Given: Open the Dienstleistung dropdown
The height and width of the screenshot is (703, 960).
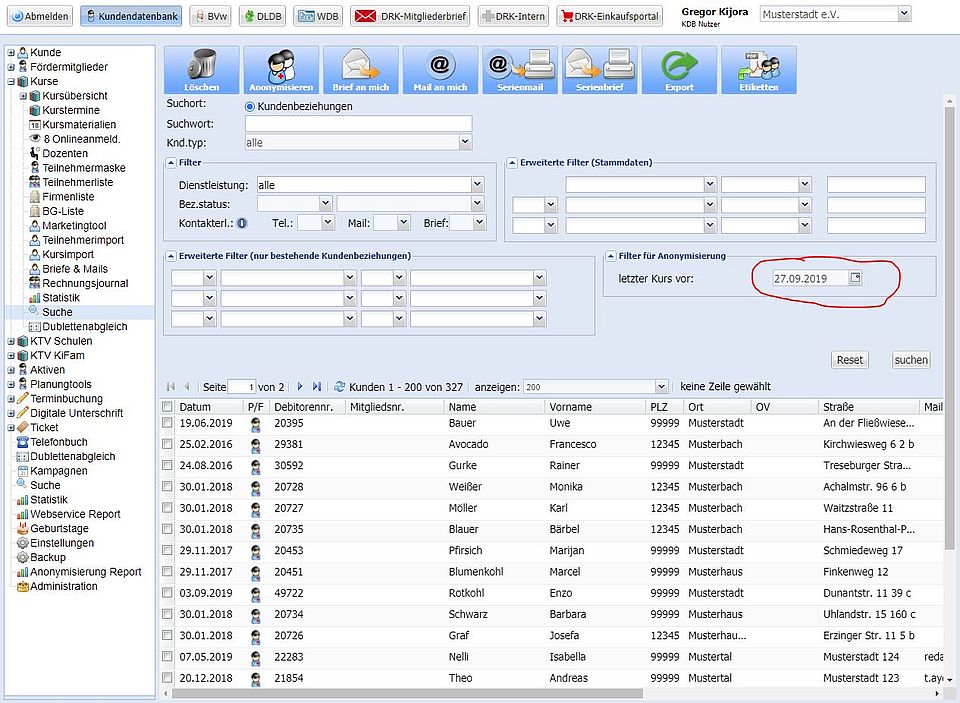Looking at the screenshot, I should [x=477, y=185].
